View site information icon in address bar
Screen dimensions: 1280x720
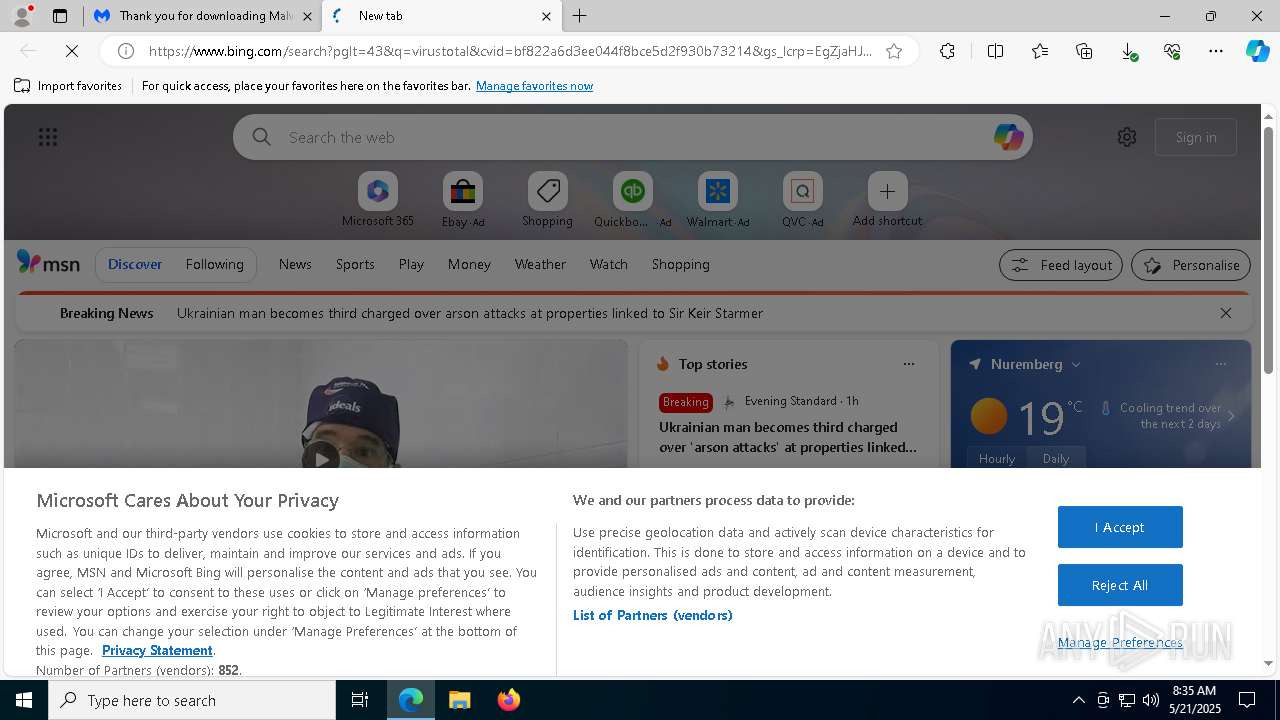(126, 51)
